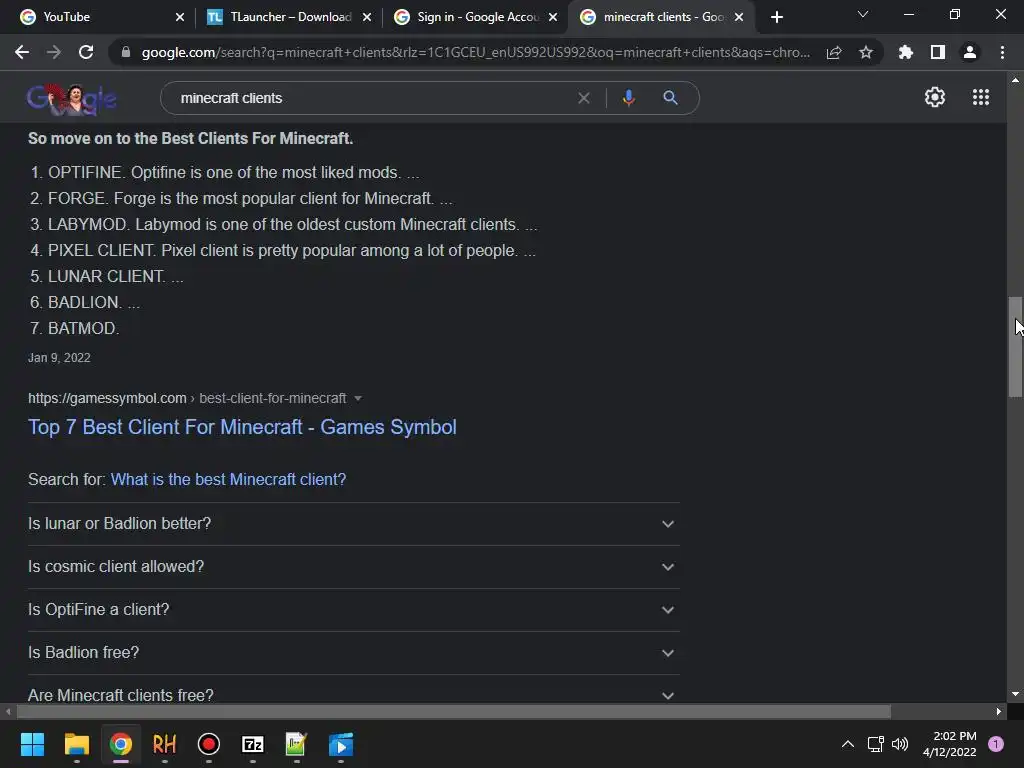
Task: Open the notepad app on taskbar
Action: pos(296,744)
